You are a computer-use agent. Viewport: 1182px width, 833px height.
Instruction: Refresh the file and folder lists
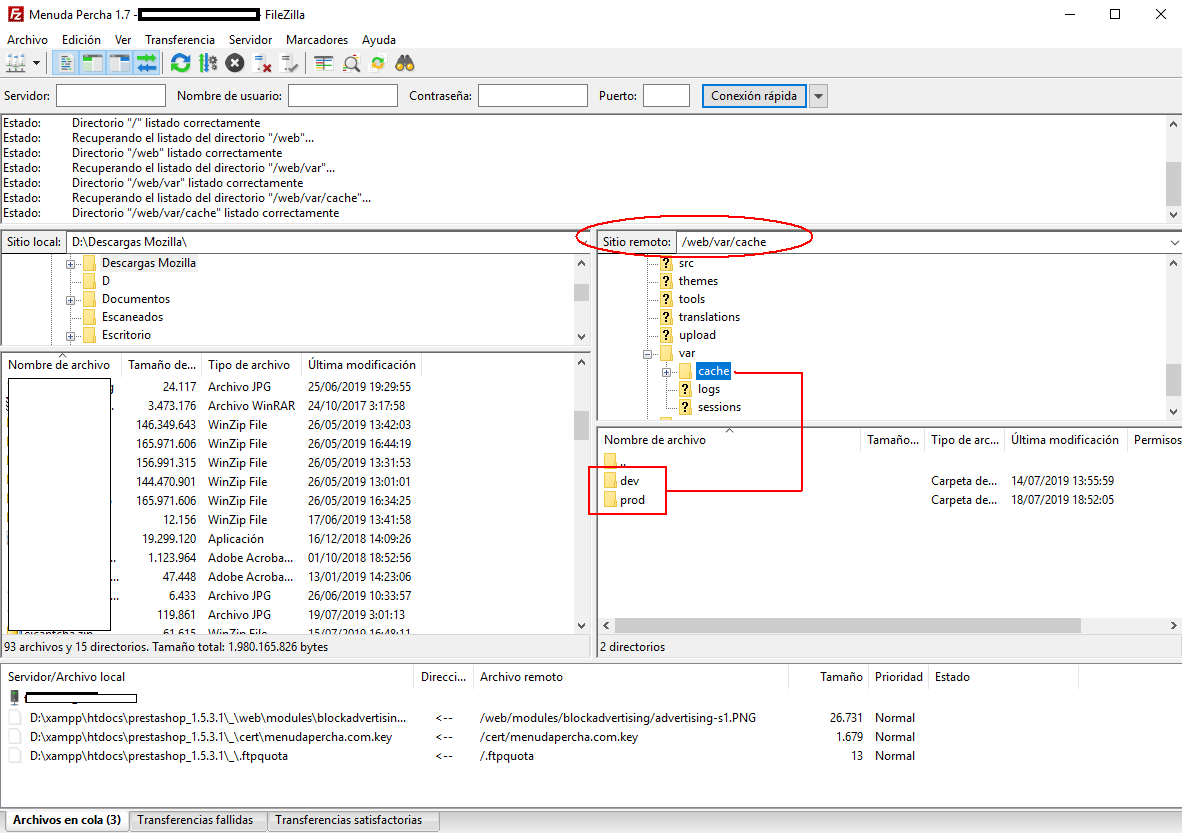tap(180, 63)
